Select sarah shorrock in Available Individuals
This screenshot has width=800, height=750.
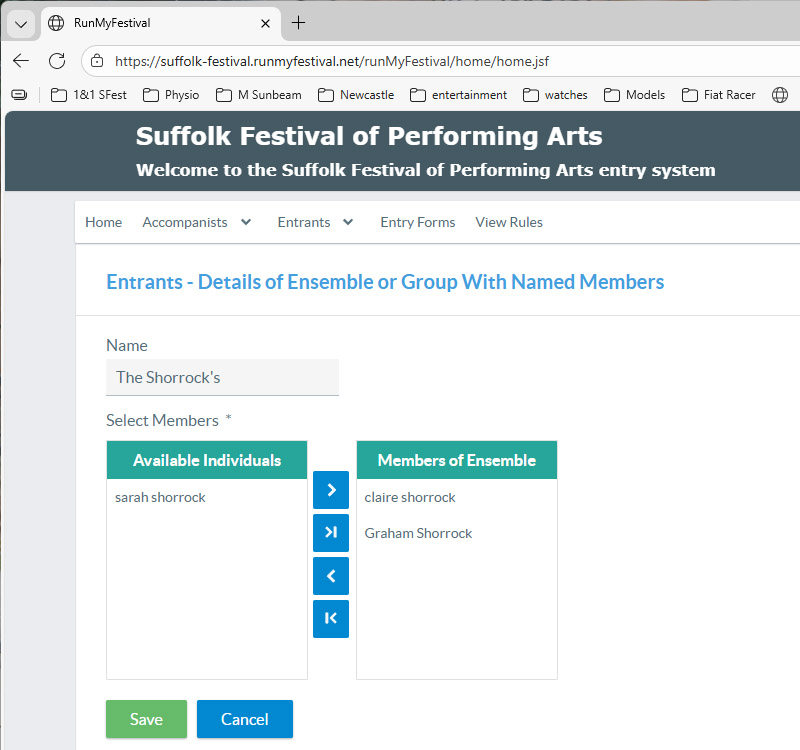[x=160, y=497]
